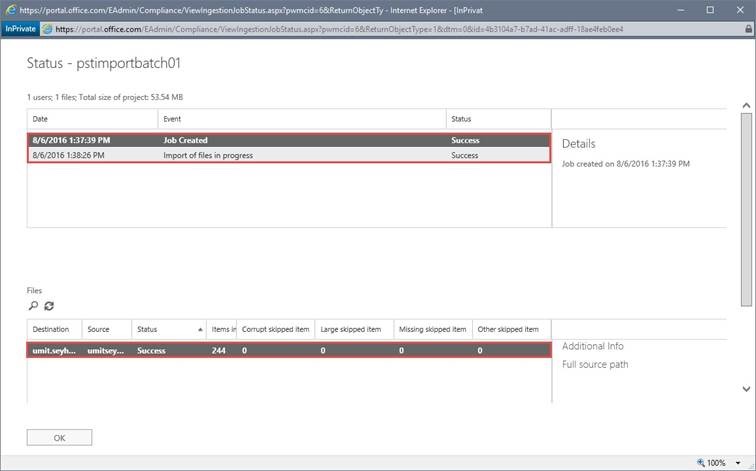The image size is (756, 471).
Task: Select the Job Created event row
Action: pos(289,140)
